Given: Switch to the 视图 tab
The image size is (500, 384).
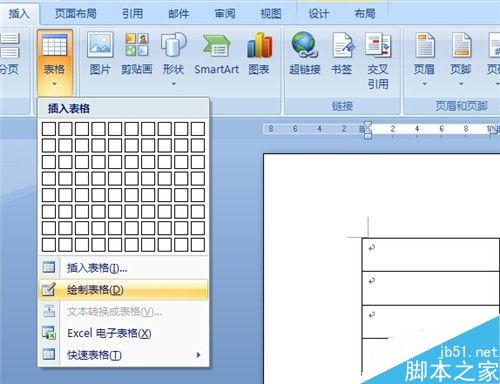Looking at the screenshot, I should [x=270, y=14].
